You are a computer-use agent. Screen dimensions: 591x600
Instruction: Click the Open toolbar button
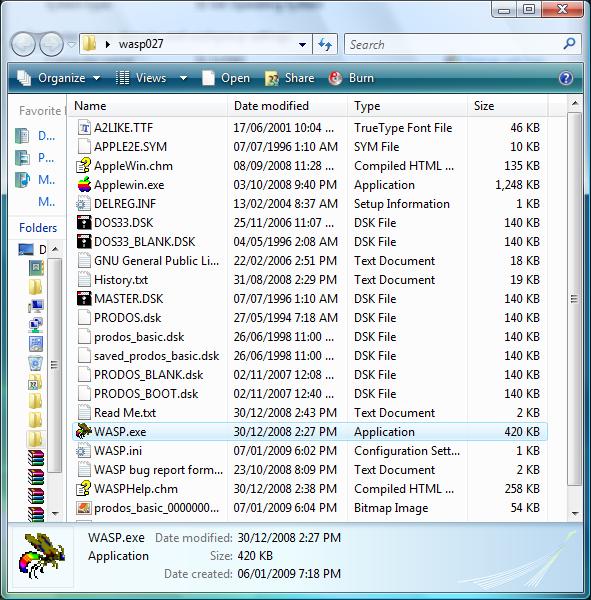(226, 78)
